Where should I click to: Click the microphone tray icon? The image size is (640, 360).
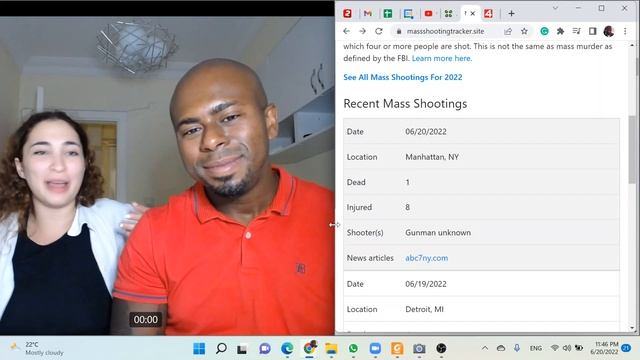tap(517, 348)
